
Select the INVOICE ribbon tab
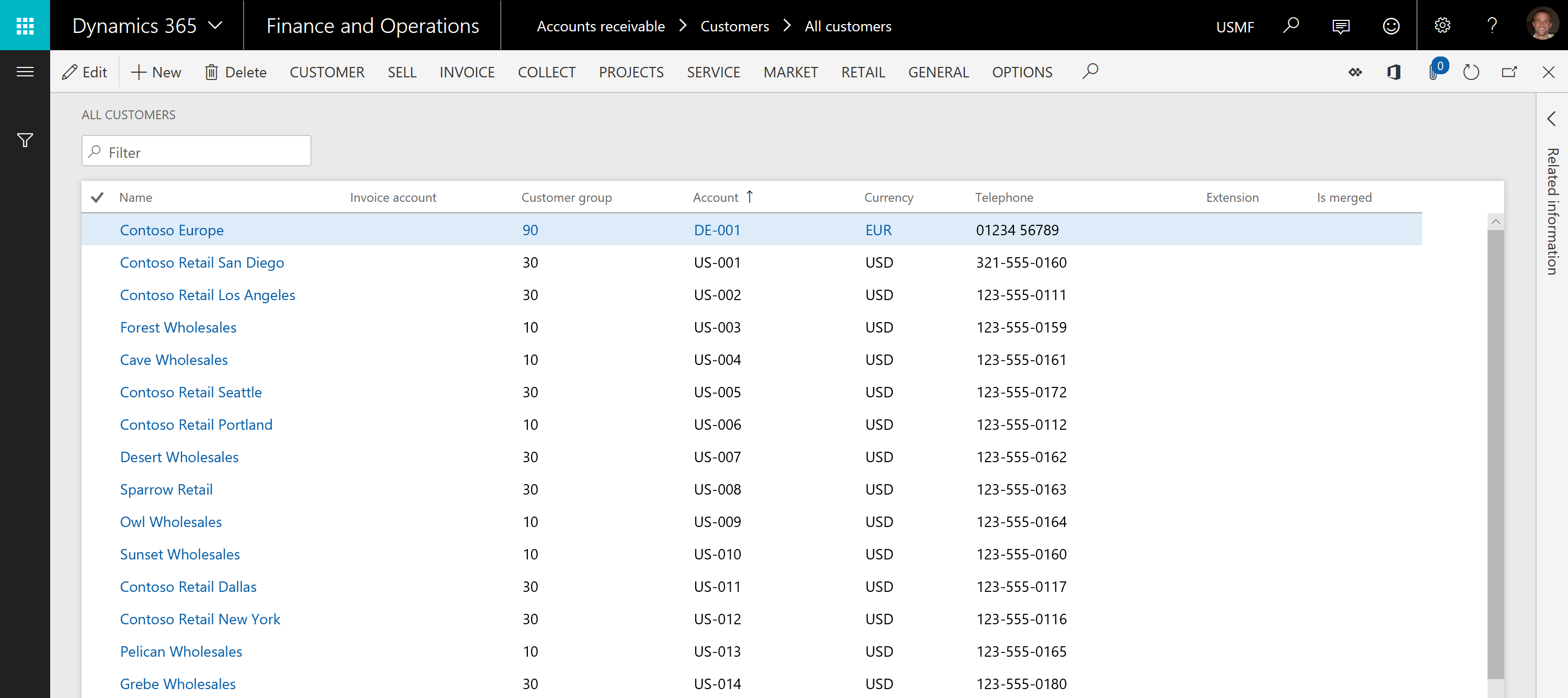tap(467, 71)
